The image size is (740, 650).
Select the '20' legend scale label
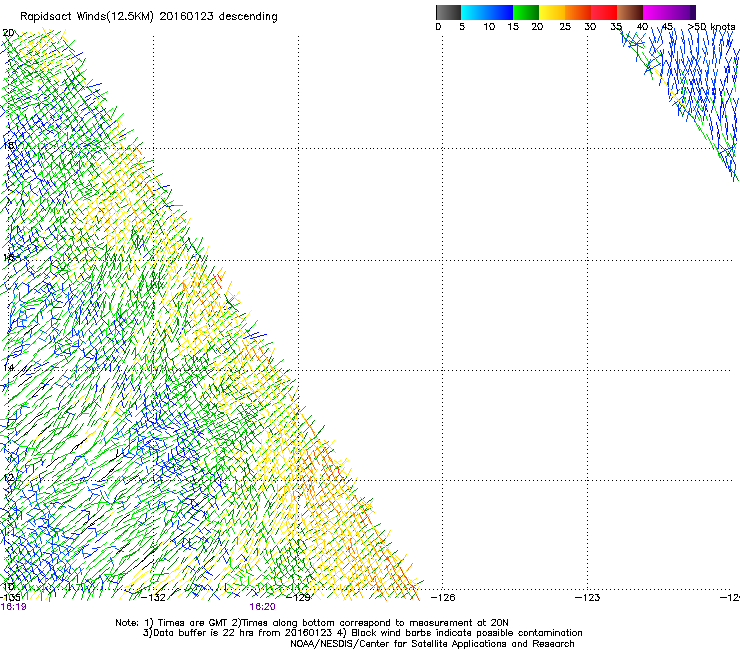[537, 27]
